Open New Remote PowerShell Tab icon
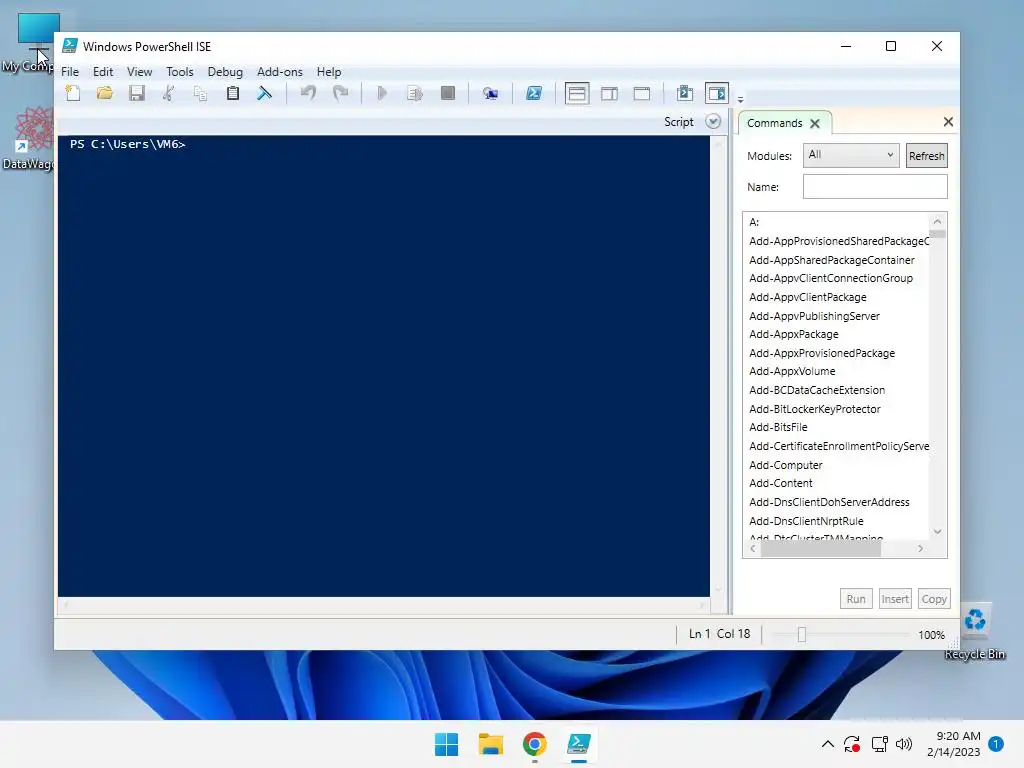1024x768 pixels. tap(490, 93)
